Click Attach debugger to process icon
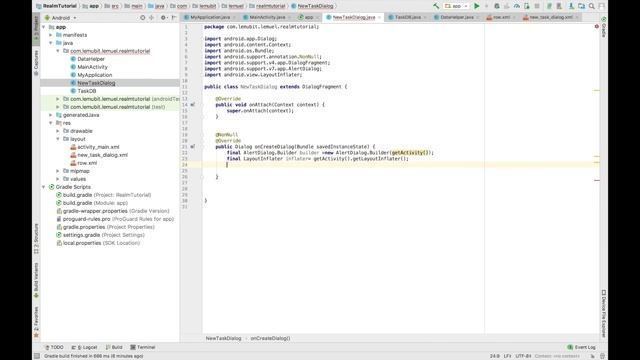Viewport: 640px width, 360px height. pos(527,6)
